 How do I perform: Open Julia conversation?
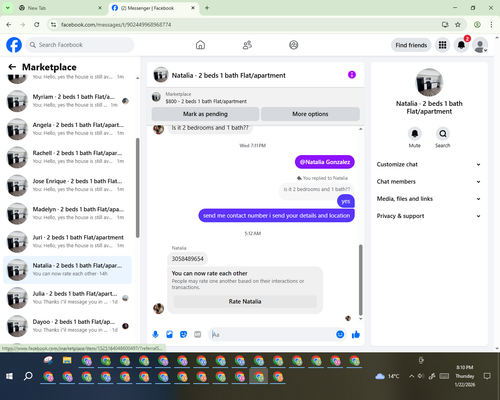click(x=68, y=298)
